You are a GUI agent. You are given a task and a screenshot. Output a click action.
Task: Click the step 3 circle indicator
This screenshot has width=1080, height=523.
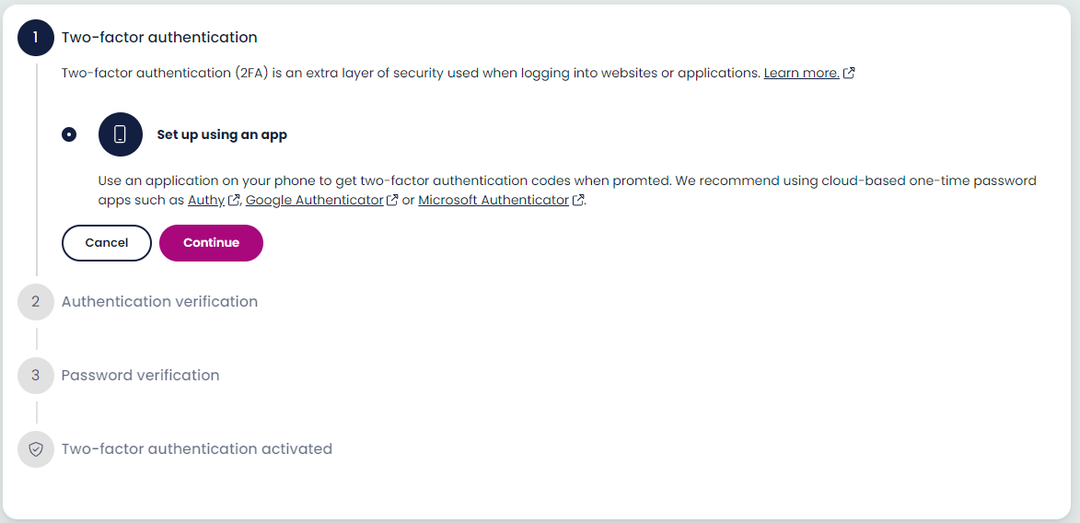pyautogui.click(x=35, y=375)
